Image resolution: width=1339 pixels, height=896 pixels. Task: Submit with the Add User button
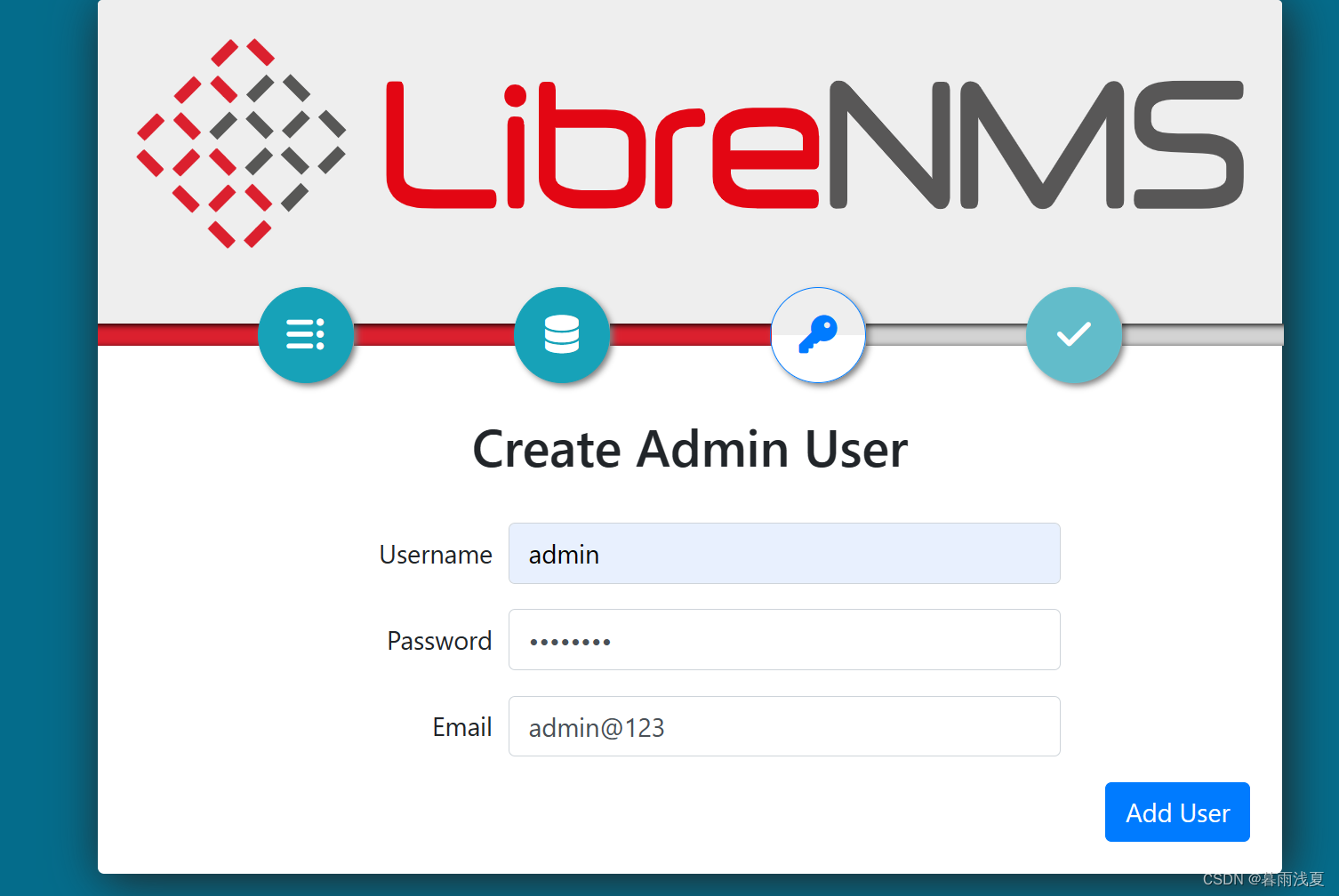[1177, 812]
